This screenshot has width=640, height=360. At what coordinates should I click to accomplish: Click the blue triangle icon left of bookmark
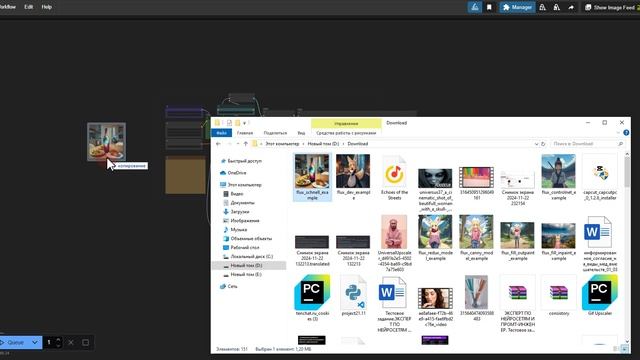point(474,7)
